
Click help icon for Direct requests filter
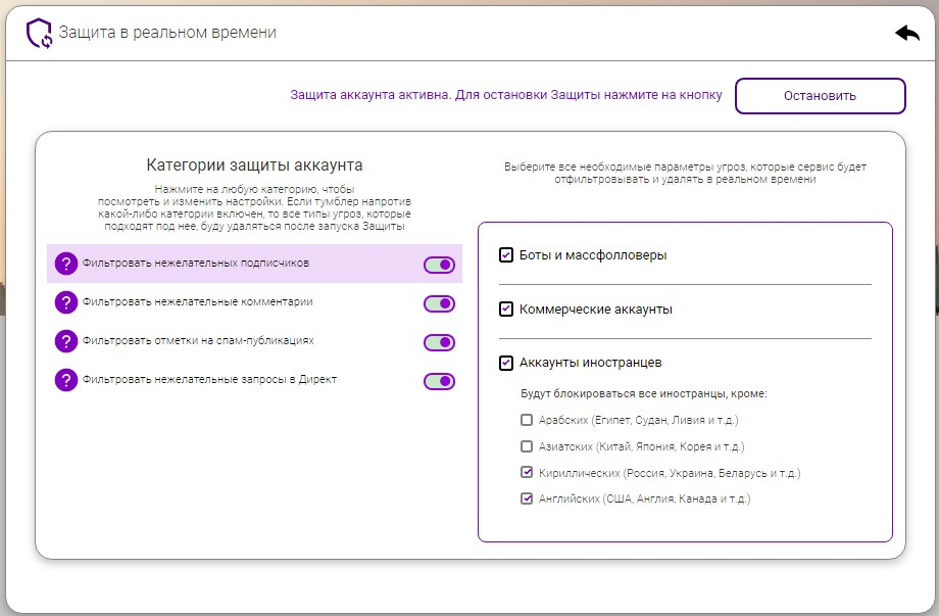tap(66, 381)
